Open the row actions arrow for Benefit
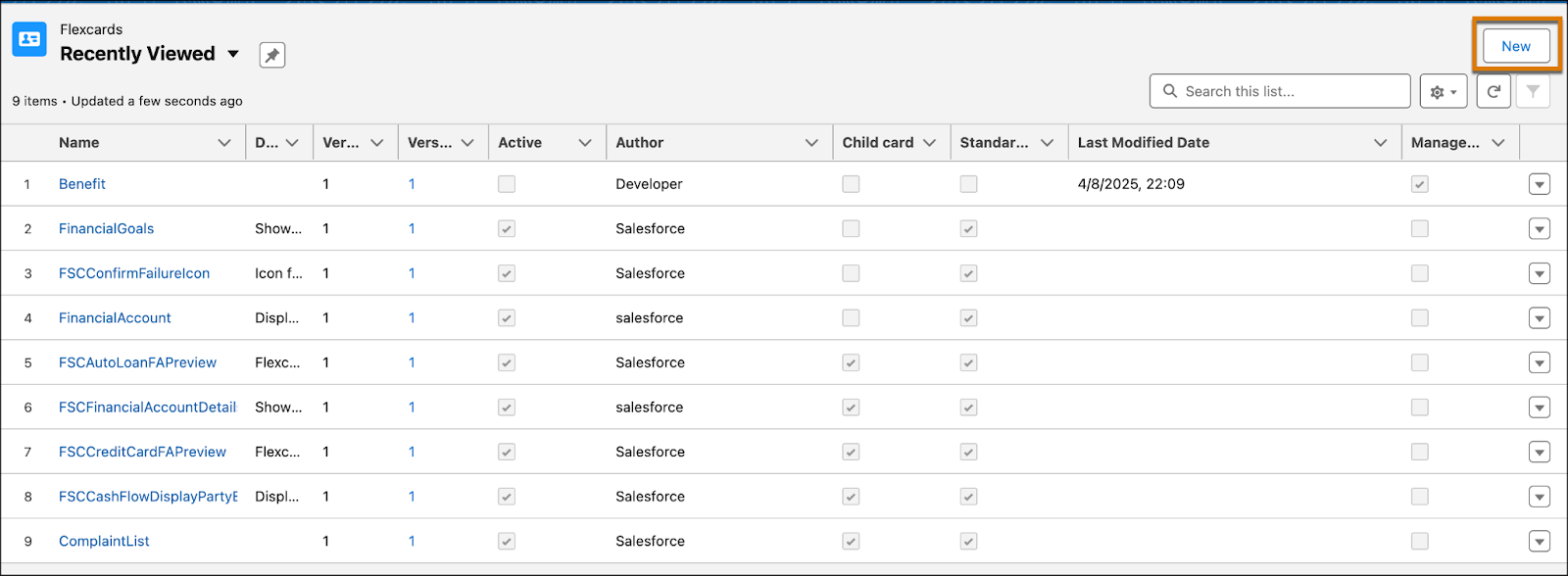The image size is (1568, 576). (1540, 184)
